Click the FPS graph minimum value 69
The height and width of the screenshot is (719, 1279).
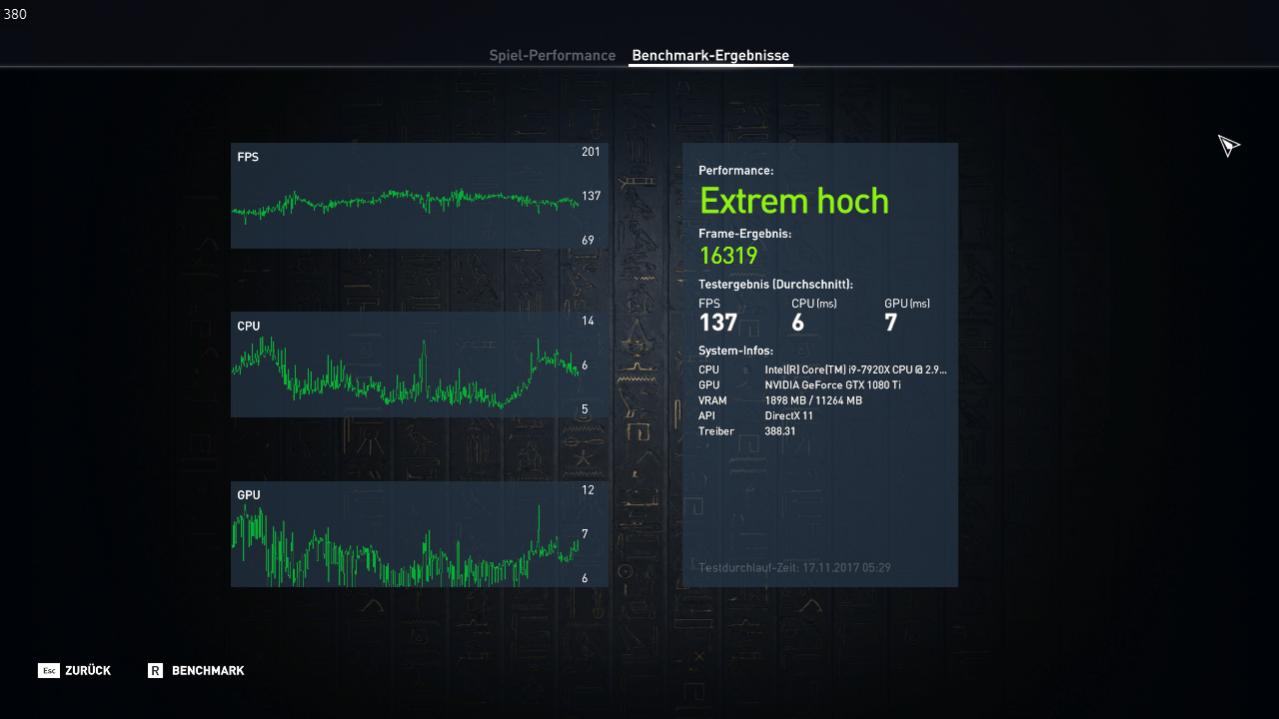588,240
